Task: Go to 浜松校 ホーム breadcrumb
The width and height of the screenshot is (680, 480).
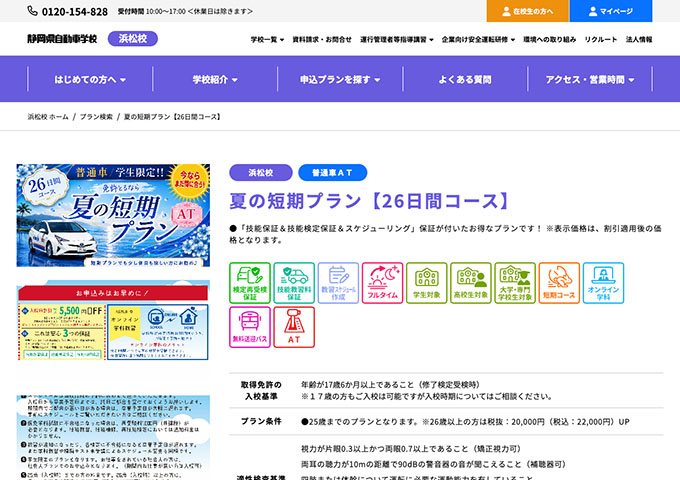Action: click(48, 117)
